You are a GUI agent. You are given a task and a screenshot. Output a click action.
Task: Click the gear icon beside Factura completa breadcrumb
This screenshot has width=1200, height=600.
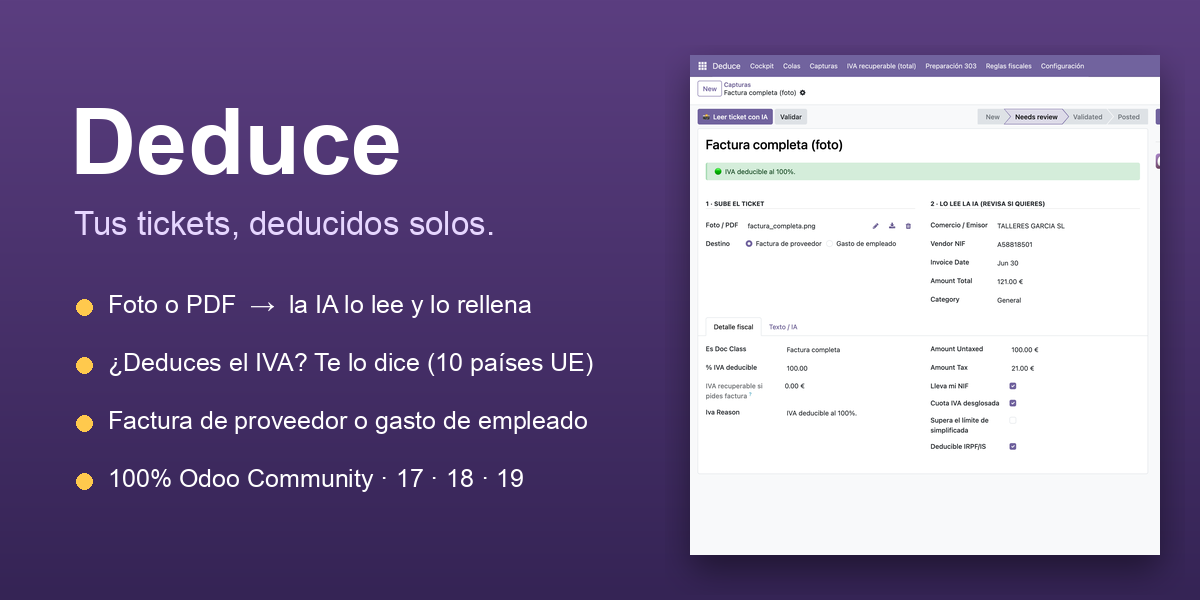pos(802,92)
